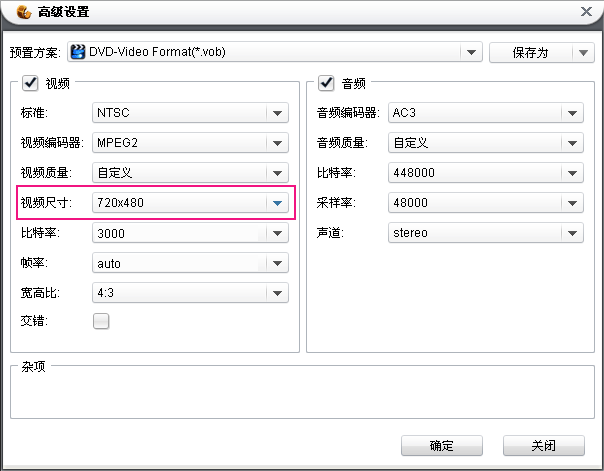Open the 帧率 auto dropdown
Screen dimensions: 604x471
pos(277,264)
